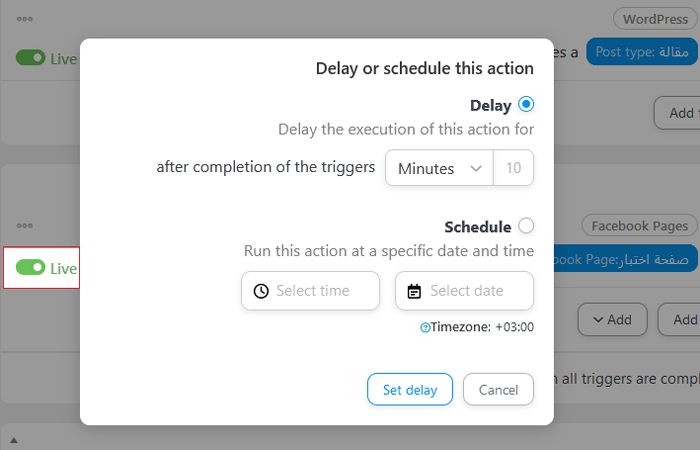Click the collapse triangle at the bottom left
Image resolution: width=700 pixels, height=450 pixels.
point(14,440)
